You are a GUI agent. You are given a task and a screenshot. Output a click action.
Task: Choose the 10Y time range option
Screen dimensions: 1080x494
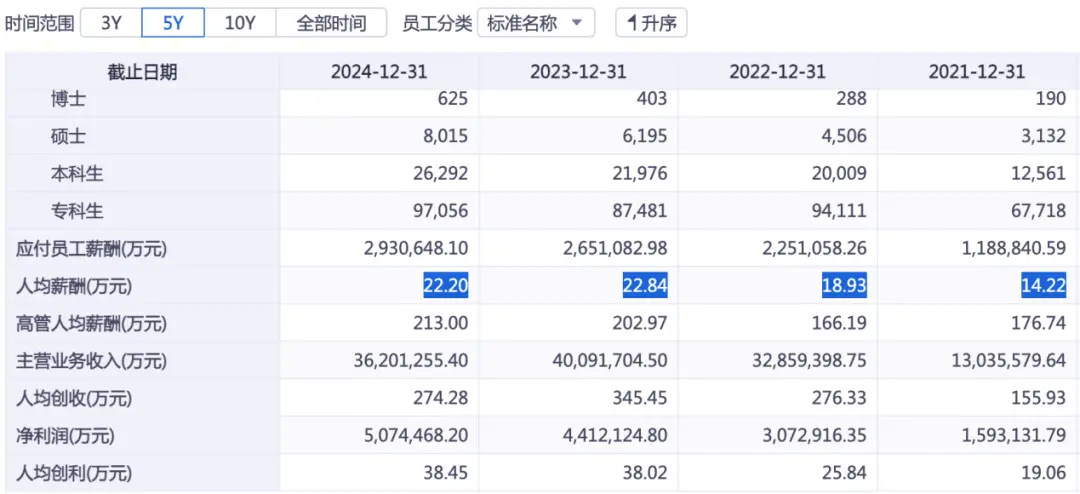click(x=240, y=23)
